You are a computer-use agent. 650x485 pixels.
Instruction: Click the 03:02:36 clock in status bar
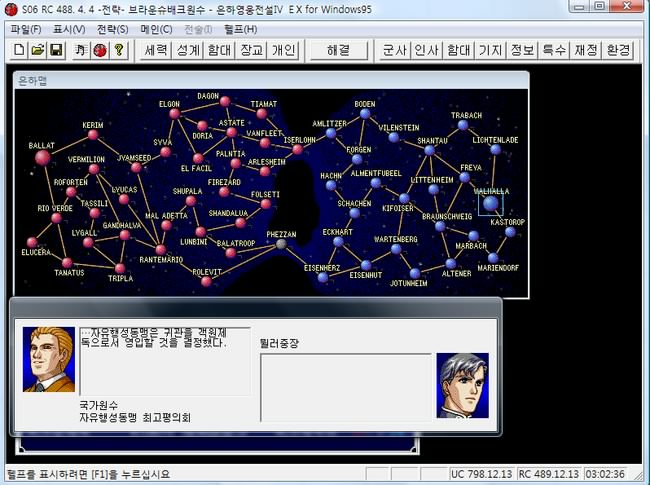(605, 474)
